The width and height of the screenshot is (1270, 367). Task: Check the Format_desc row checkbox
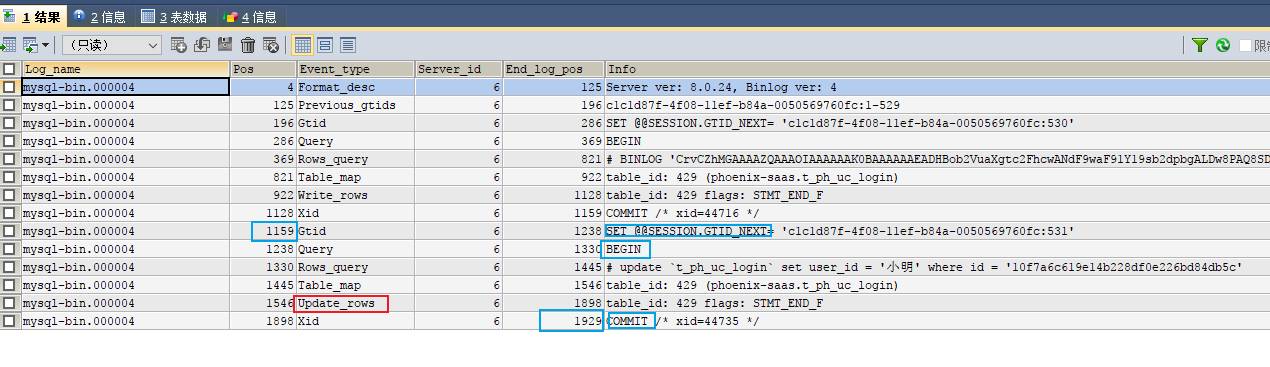(9, 87)
